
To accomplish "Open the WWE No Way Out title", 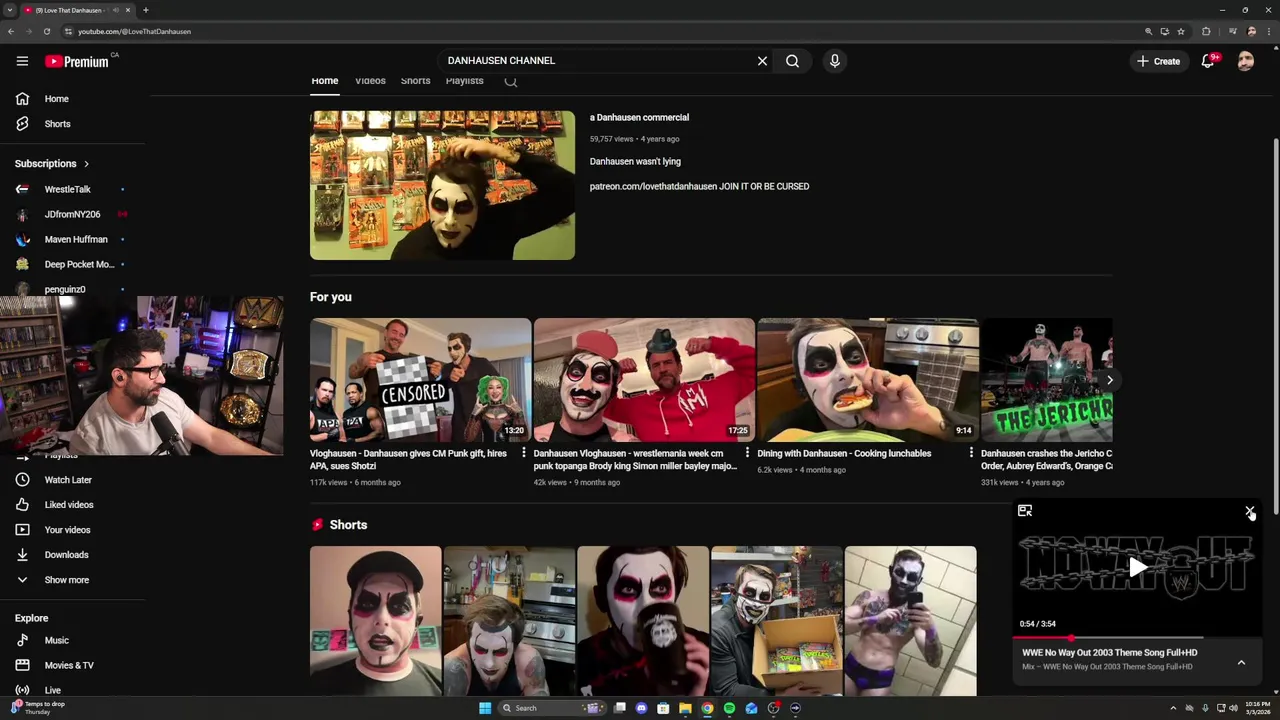I will [x=1109, y=653].
